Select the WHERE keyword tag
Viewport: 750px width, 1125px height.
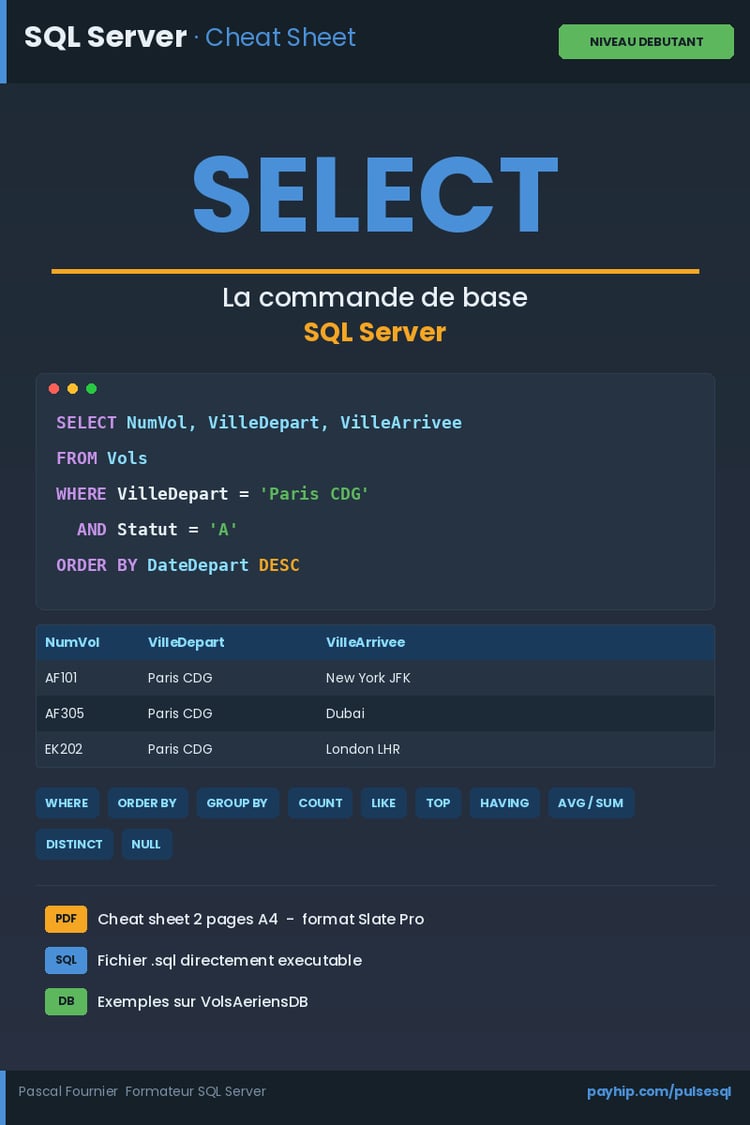[x=67, y=803]
